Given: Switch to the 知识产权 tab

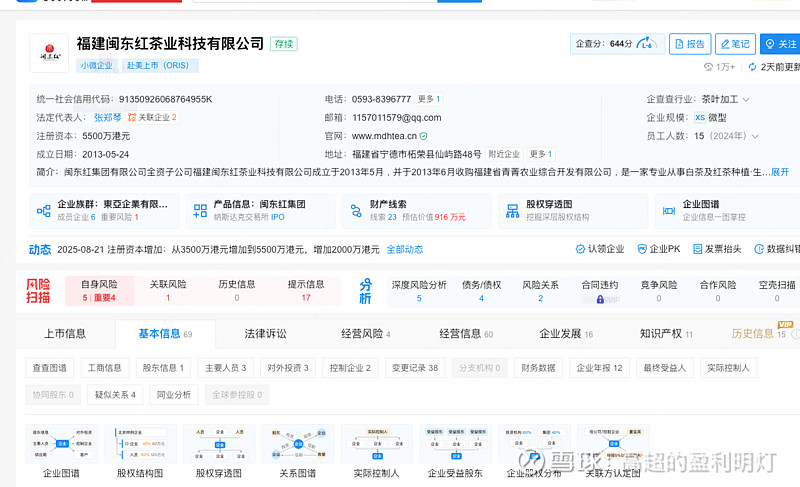Looking at the screenshot, I should click(660, 334).
